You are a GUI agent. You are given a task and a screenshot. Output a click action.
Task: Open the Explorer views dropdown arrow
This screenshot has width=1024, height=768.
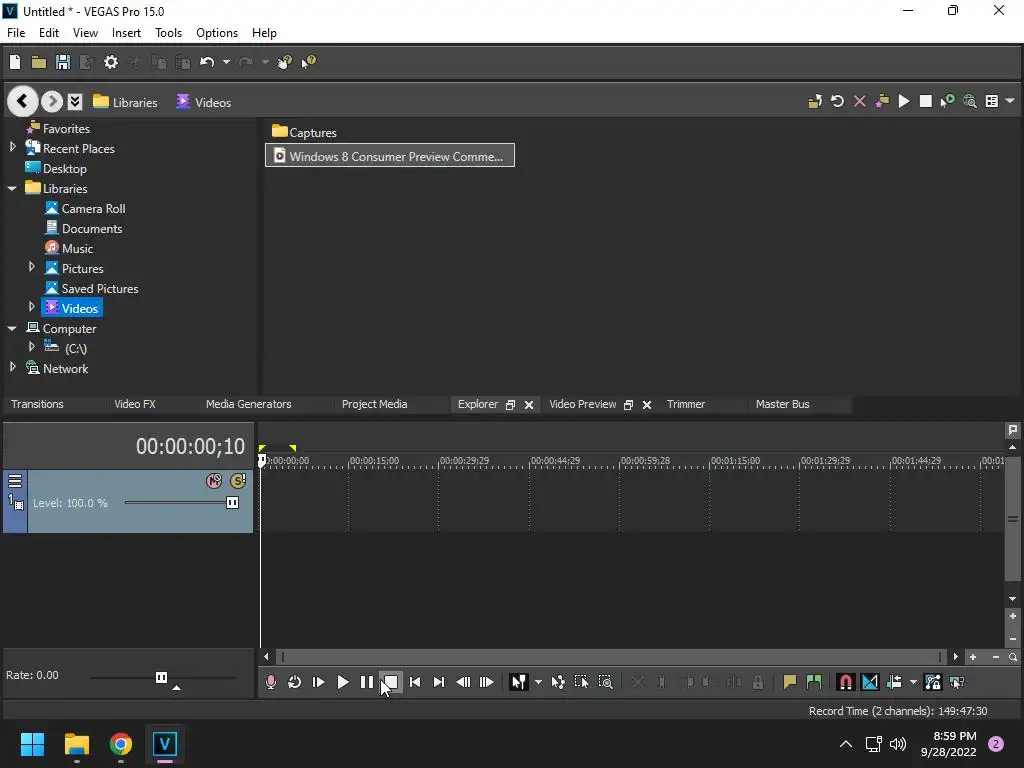click(x=1010, y=101)
